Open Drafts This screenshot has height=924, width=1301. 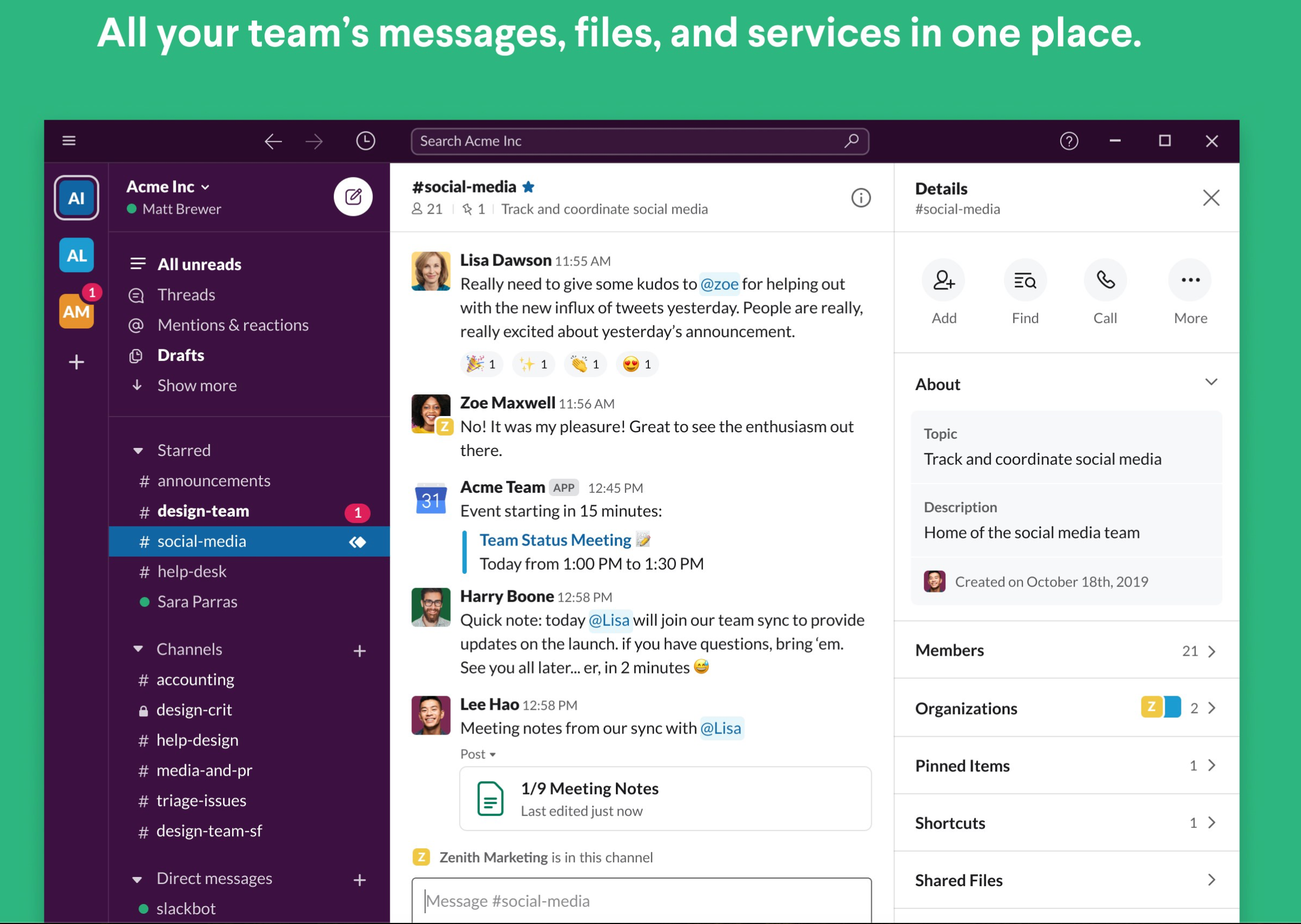tap(180, 355)
